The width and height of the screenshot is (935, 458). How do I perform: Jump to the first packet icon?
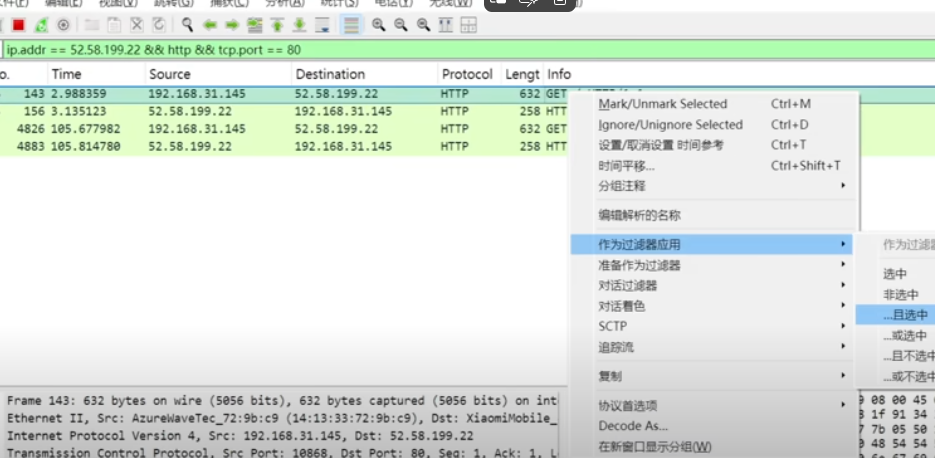pos(277,25)
